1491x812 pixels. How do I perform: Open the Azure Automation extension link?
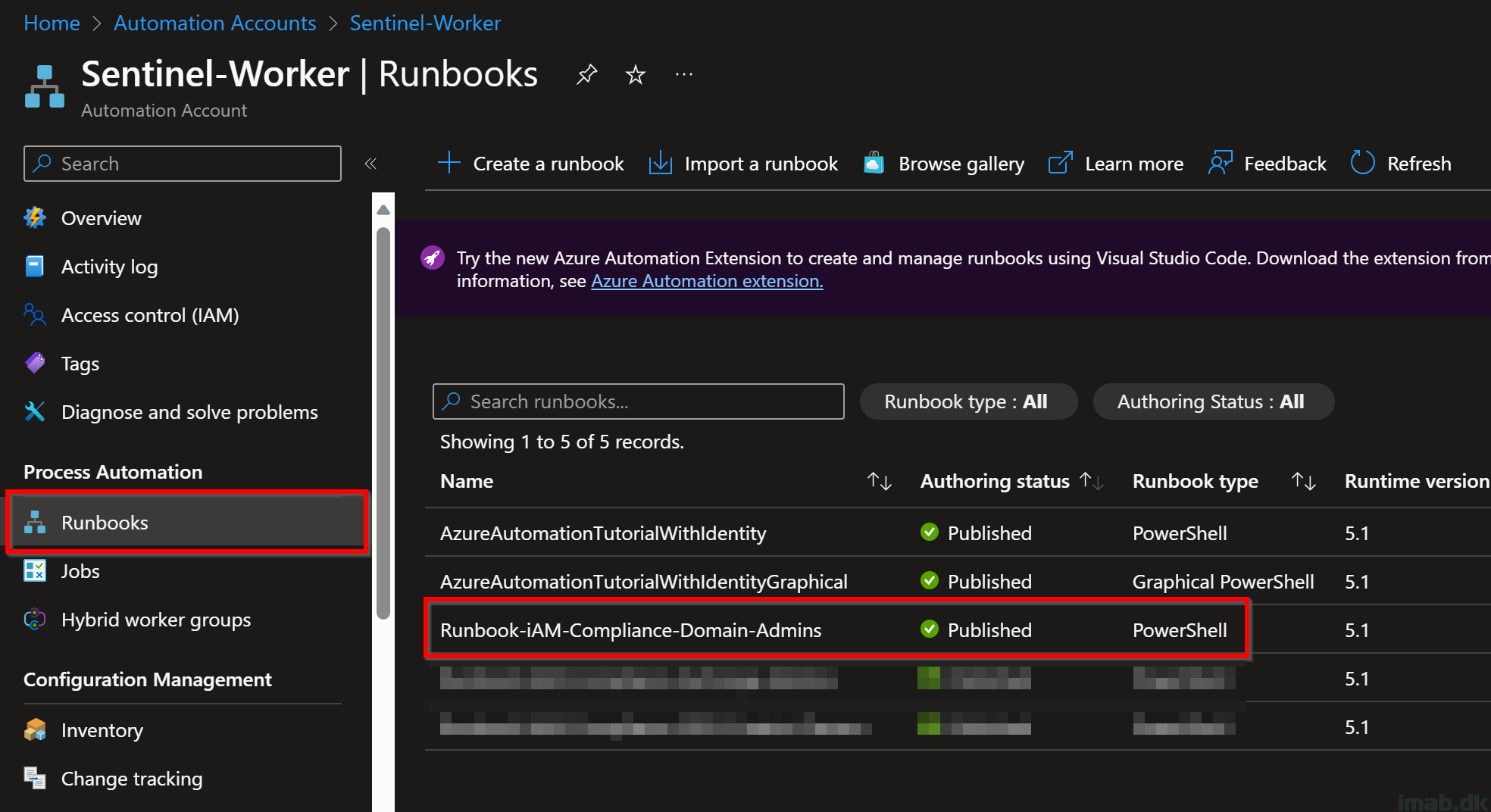707,281
